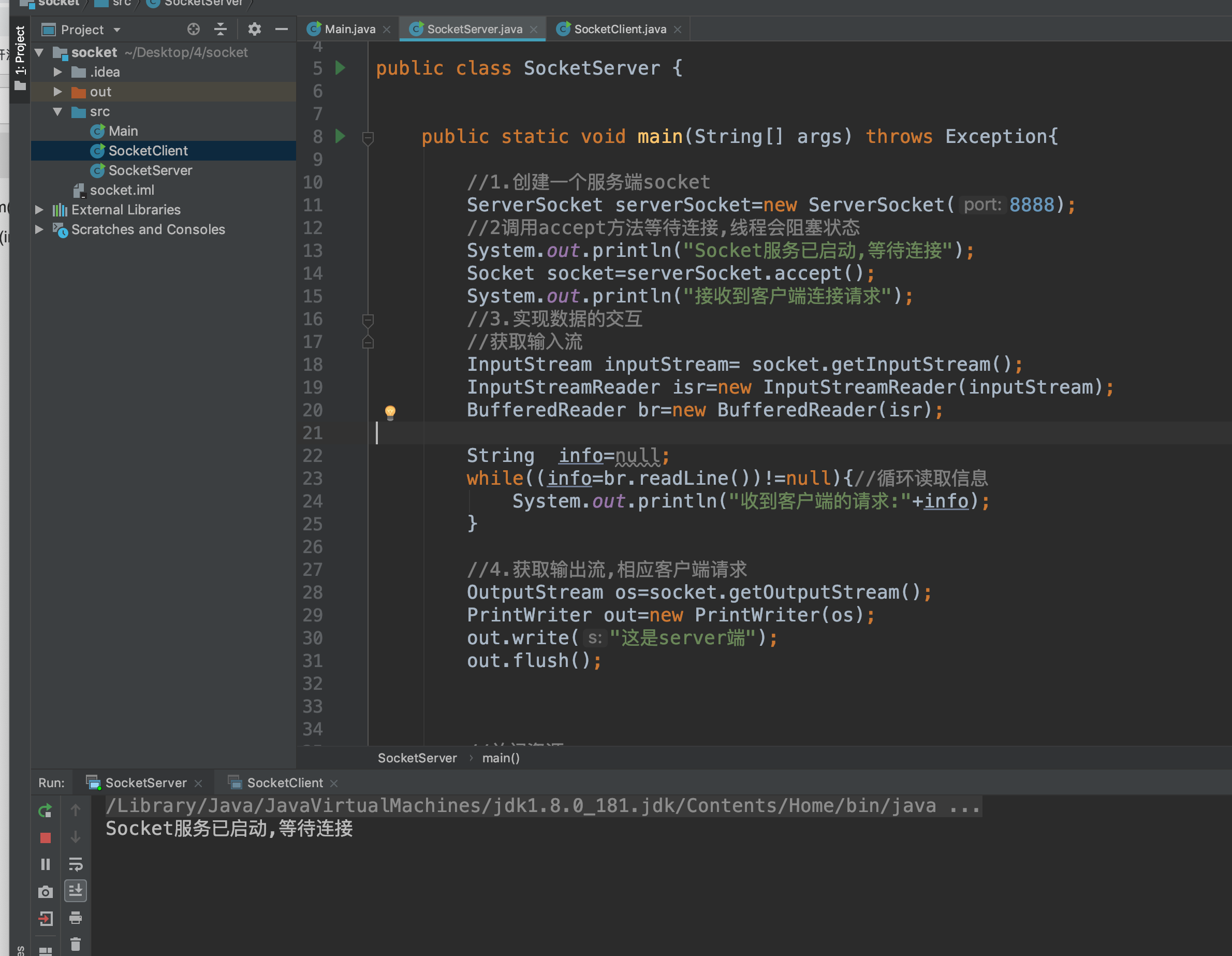The width and height of the screenshot is (1232, 956).
Task: Open the Project view dropdown
Action: pyautogui.click(x=117, y=30)
